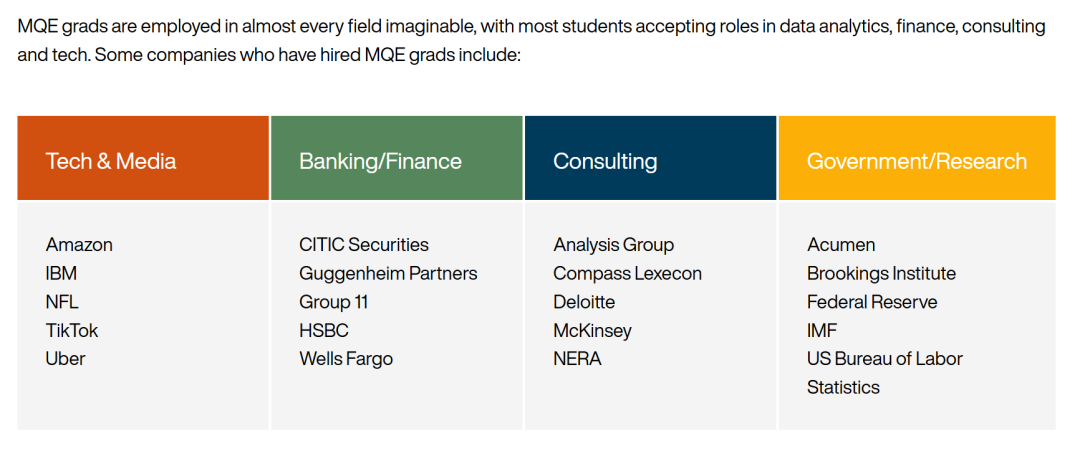1080x451 pixels.
Task: Select IBM in Tech & Media
Action: 61,273
